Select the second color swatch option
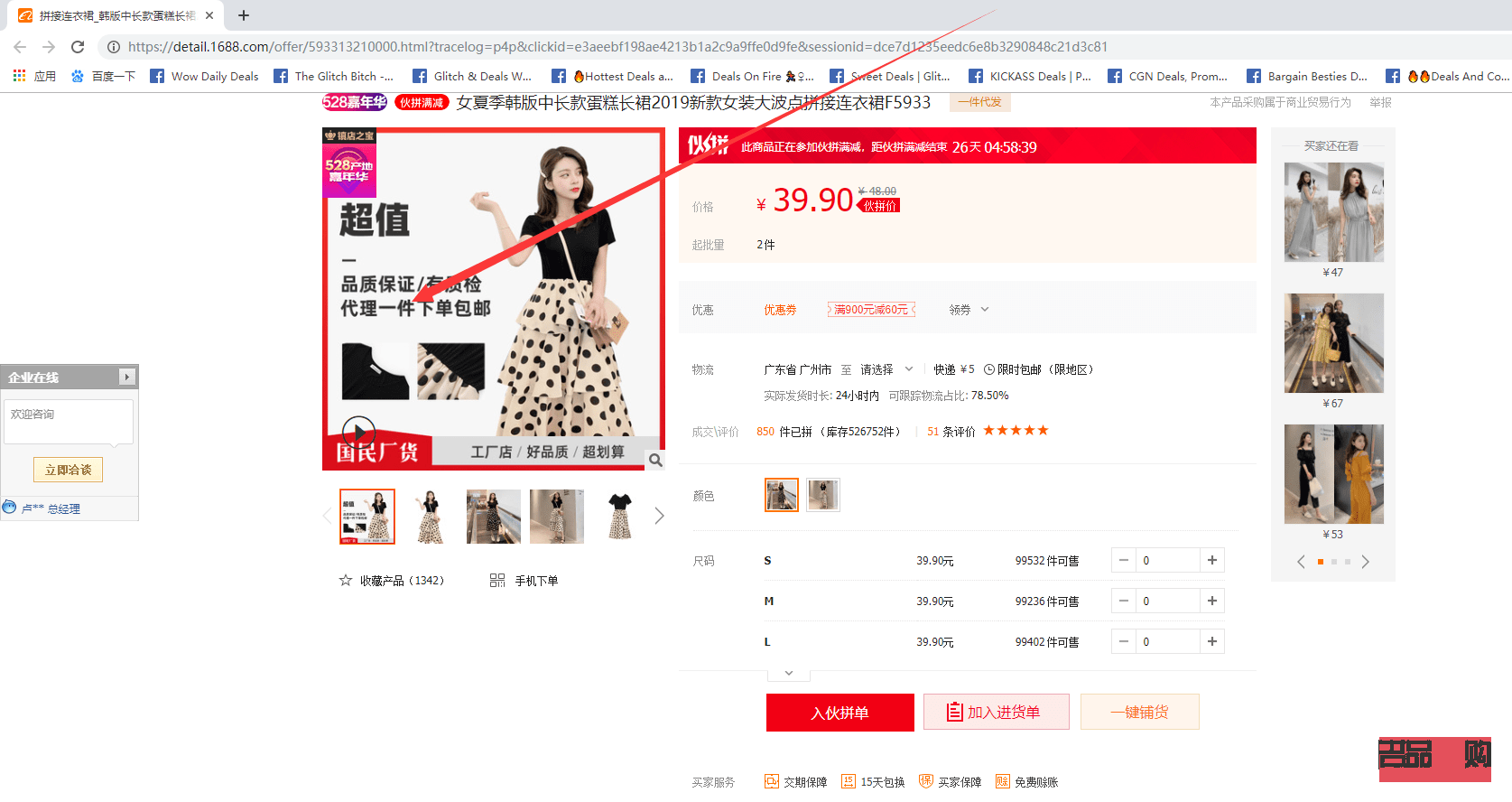 822,495
